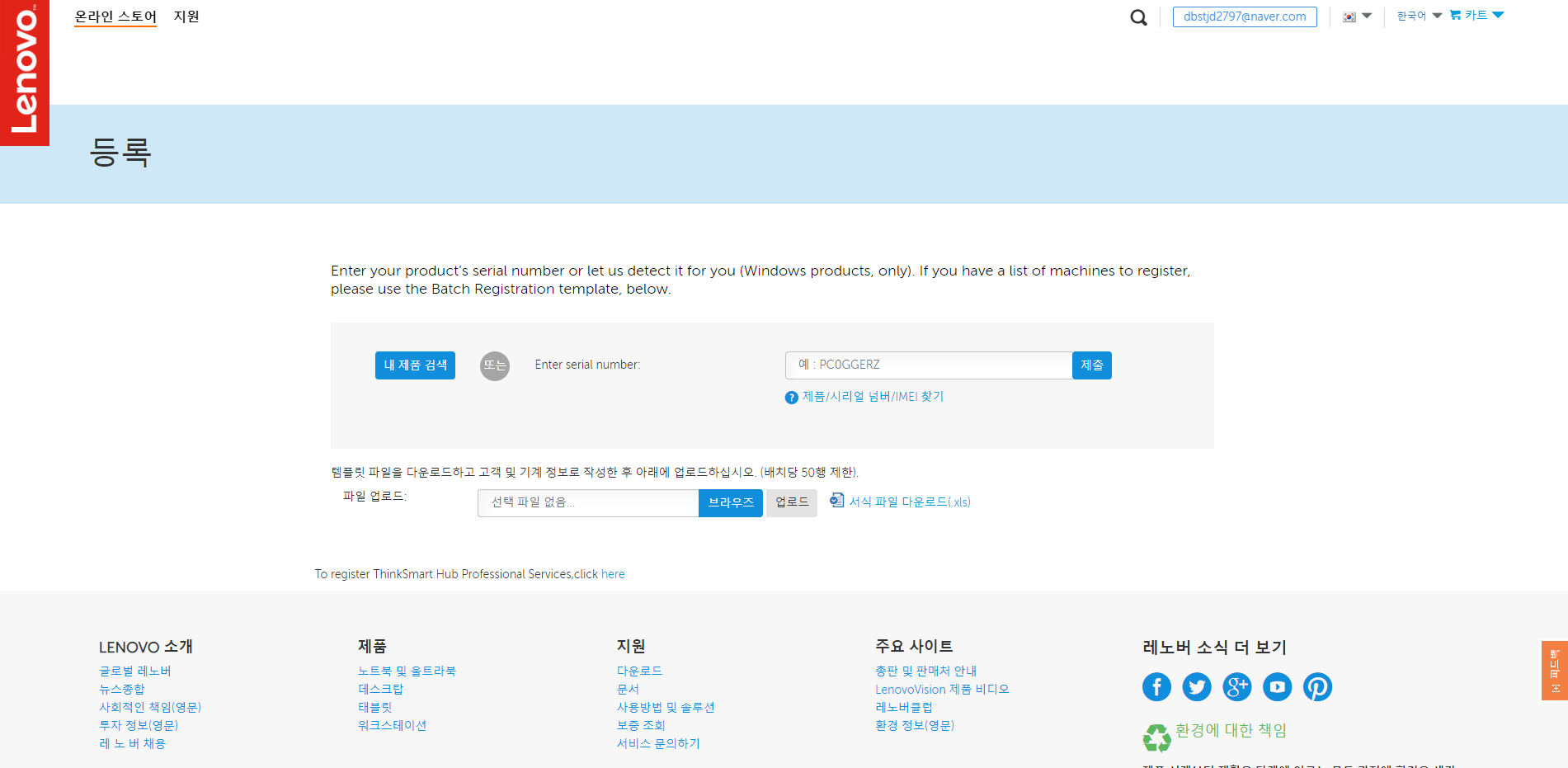
Task: Open the 데스크탑 footer link
Action: pos(381,690)
